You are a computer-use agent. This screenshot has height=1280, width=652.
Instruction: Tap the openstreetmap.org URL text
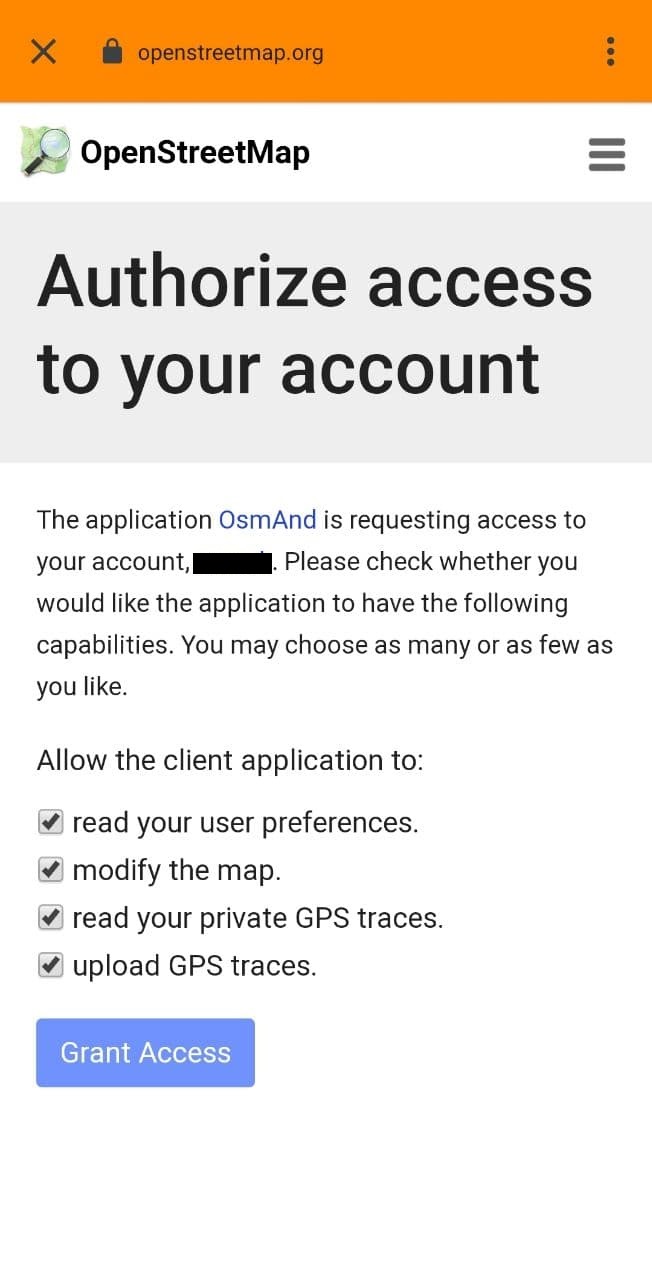(230, 53)
